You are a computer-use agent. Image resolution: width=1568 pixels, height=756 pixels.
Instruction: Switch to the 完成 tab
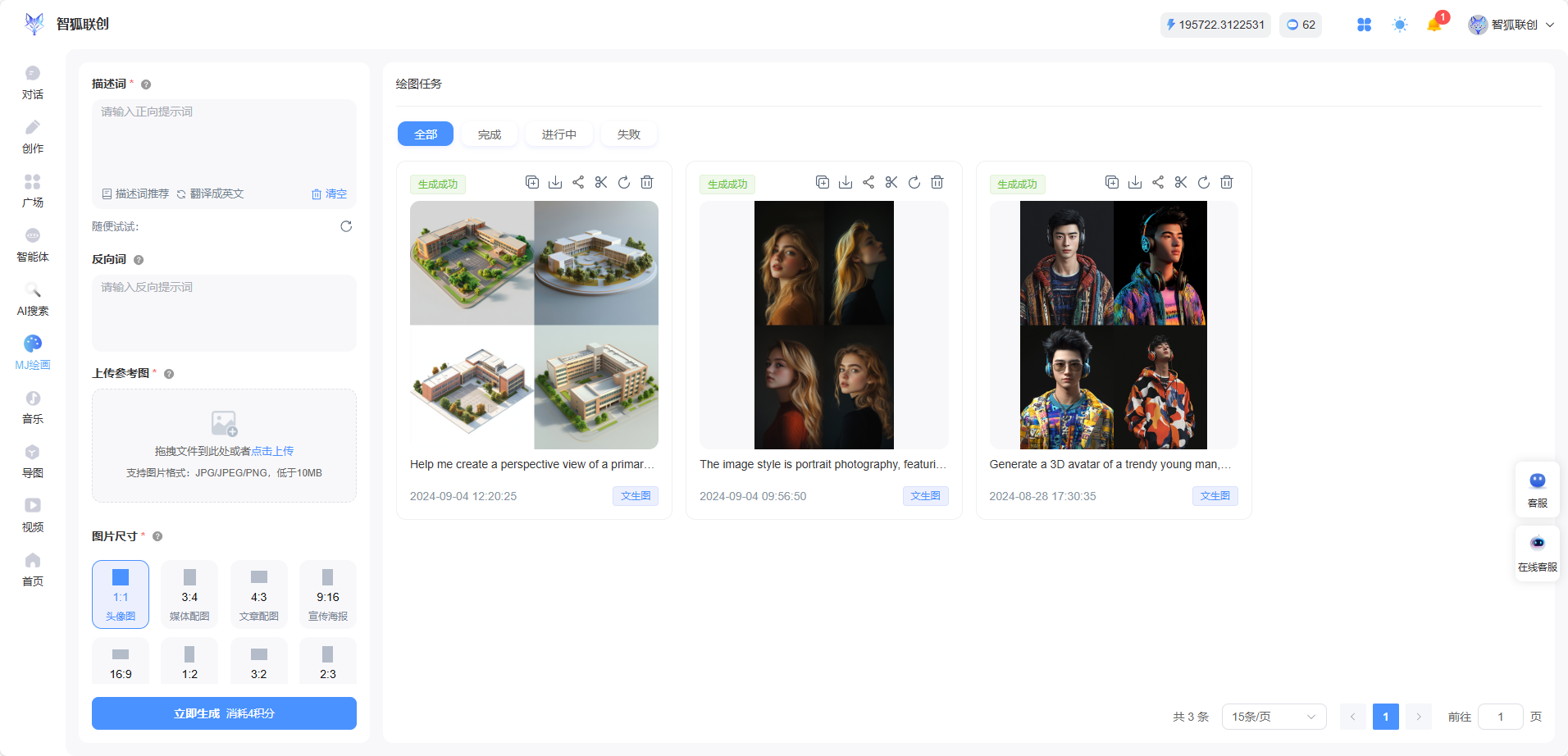click(490, 134)
